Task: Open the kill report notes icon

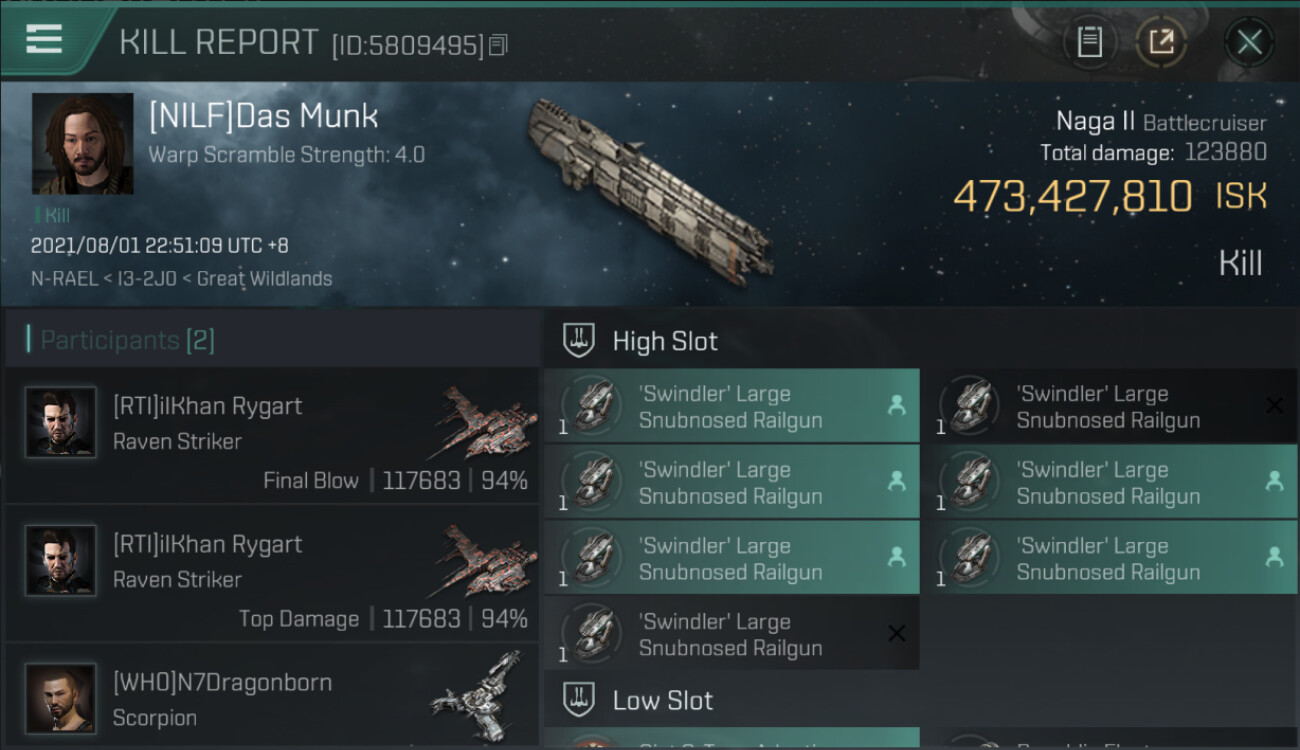Action: [1089, 42]
